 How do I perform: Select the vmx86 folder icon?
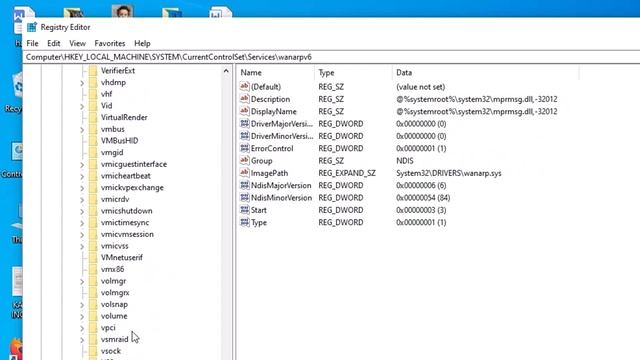tap(93, 269)
